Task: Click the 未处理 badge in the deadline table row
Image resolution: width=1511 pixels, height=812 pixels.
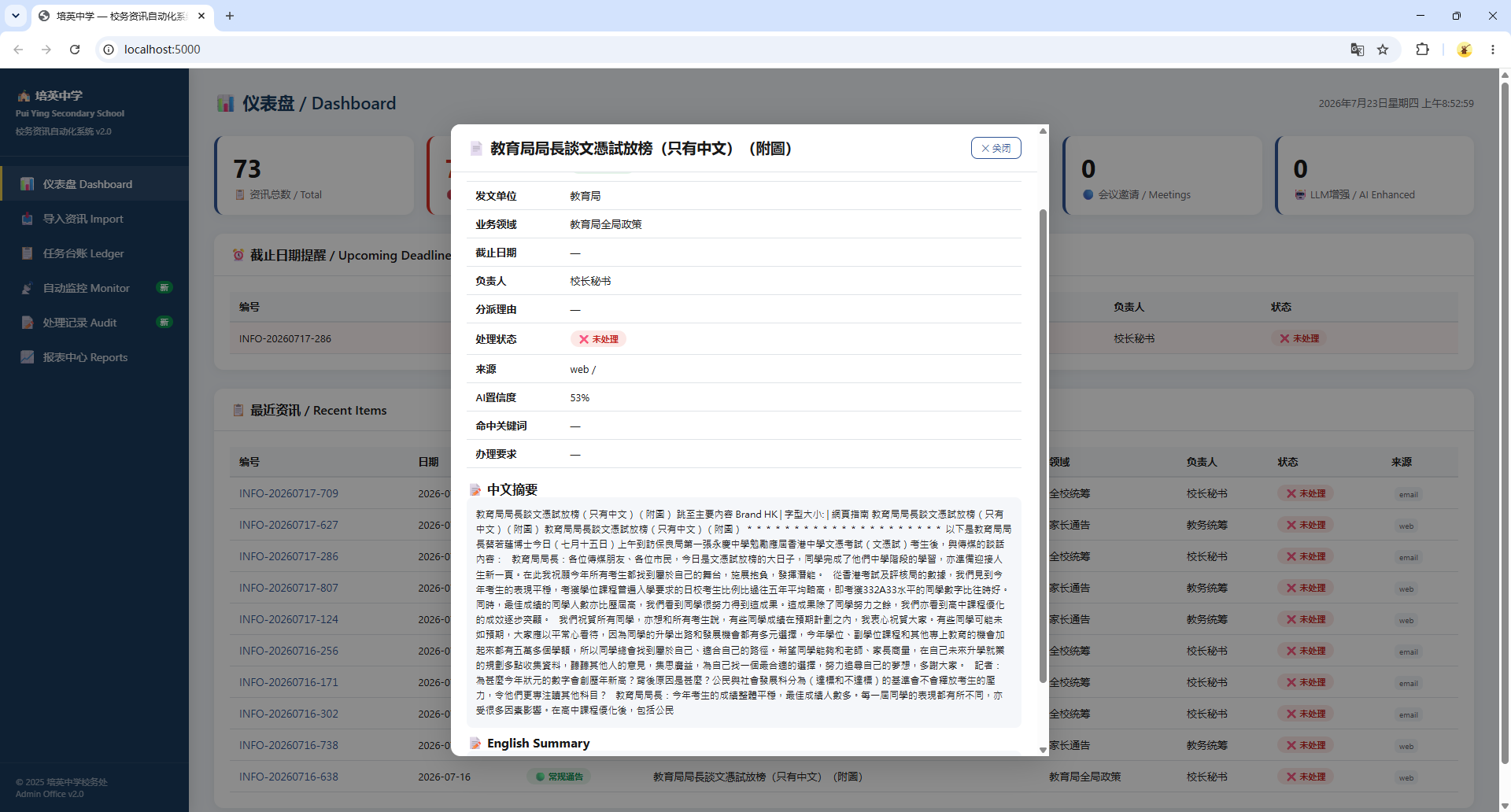Action: point(1299,338)
